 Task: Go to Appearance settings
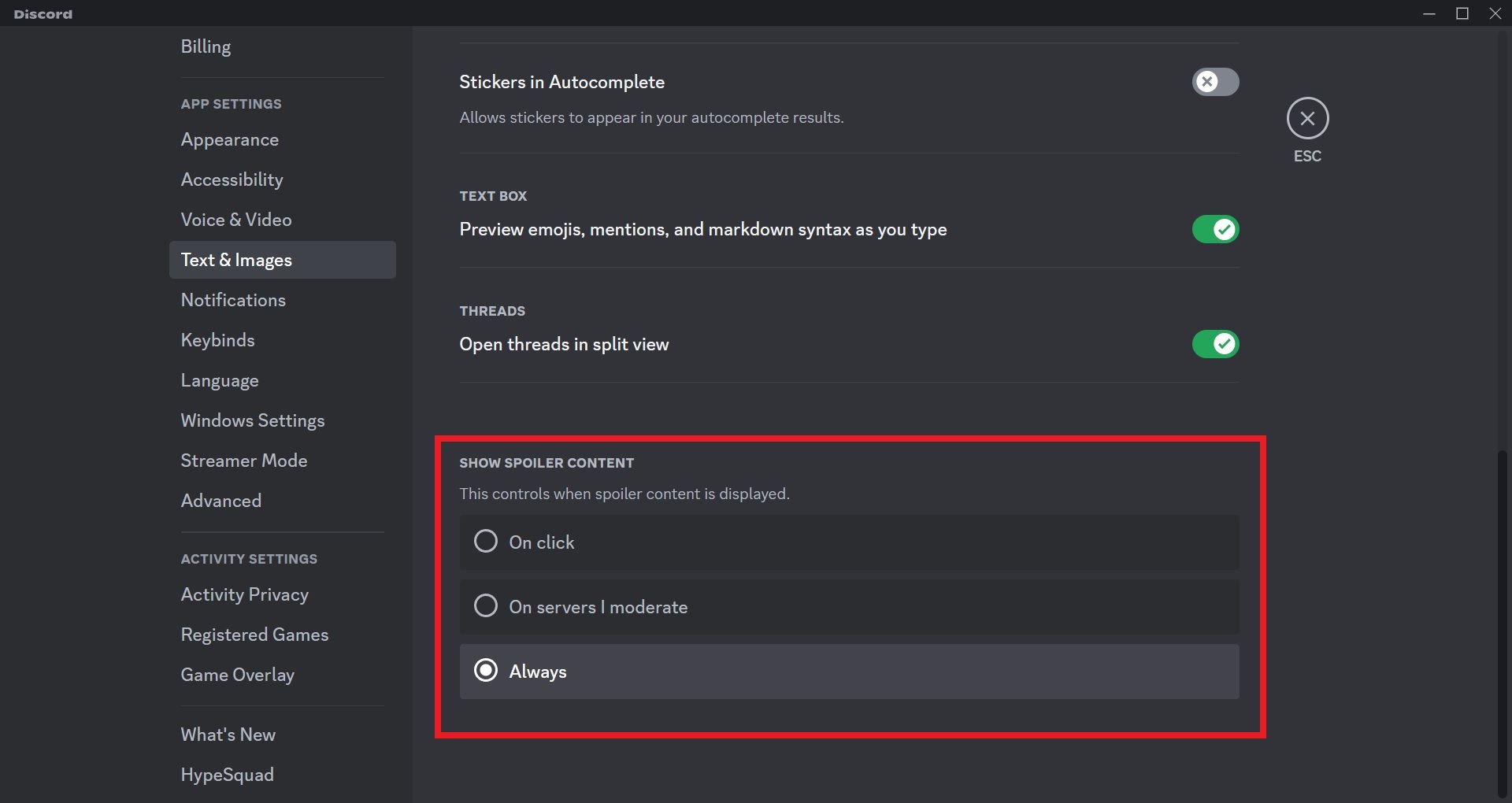coord(229,140)
